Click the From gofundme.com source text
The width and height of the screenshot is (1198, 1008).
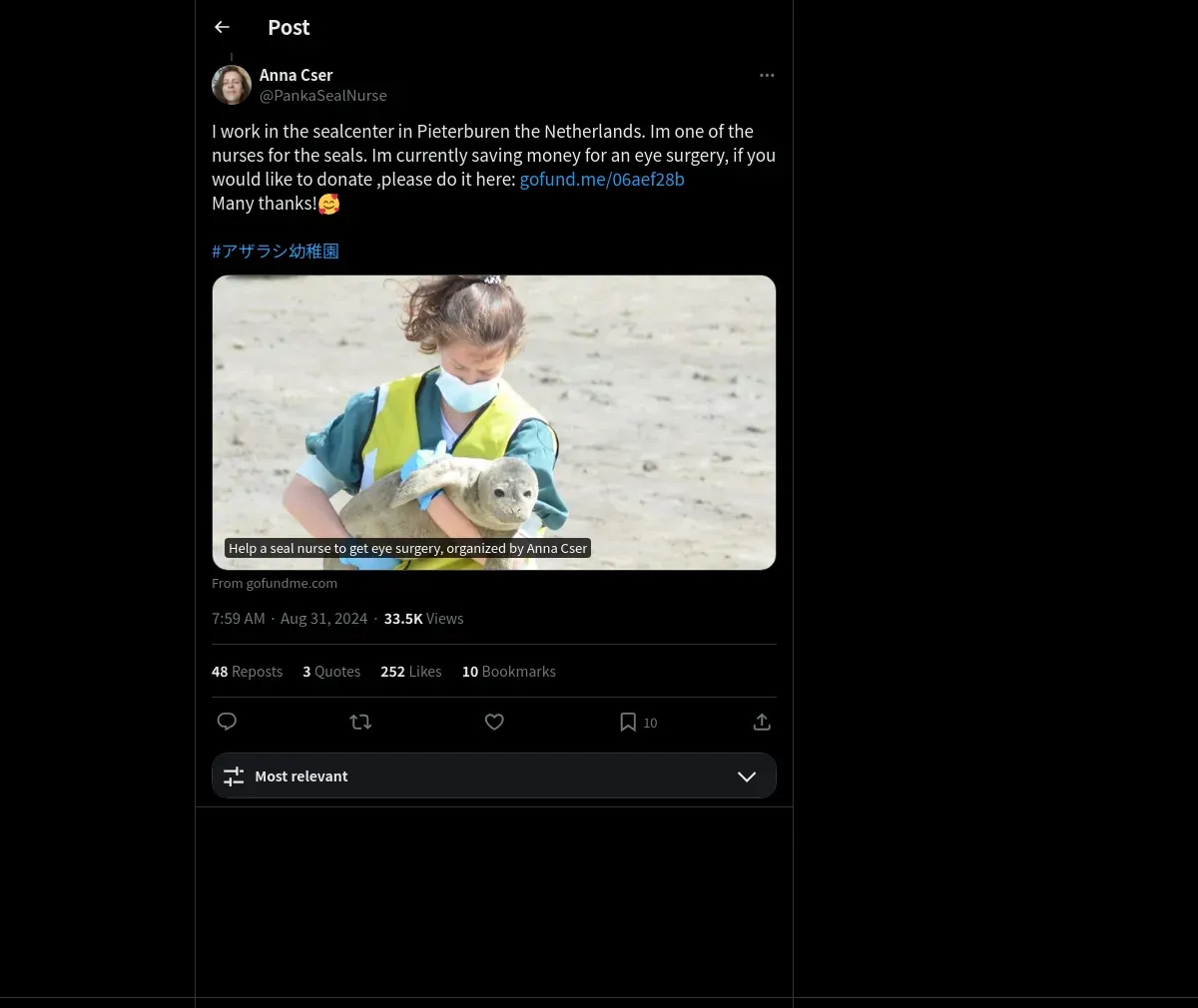[275, 584]
